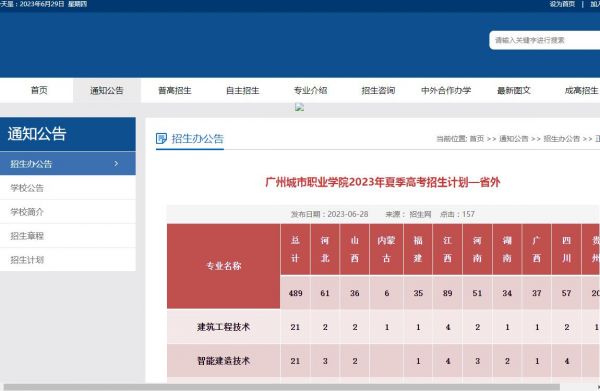Image resolution: width=600 pixels, height=391 pixels.
Task: Click the 四川 total value 57
Action: [566, 293]
